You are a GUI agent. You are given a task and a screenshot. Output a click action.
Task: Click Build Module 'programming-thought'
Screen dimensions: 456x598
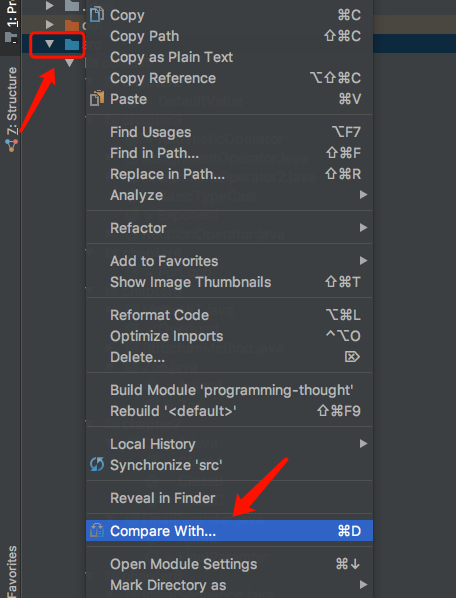click(x=230, y=390)
